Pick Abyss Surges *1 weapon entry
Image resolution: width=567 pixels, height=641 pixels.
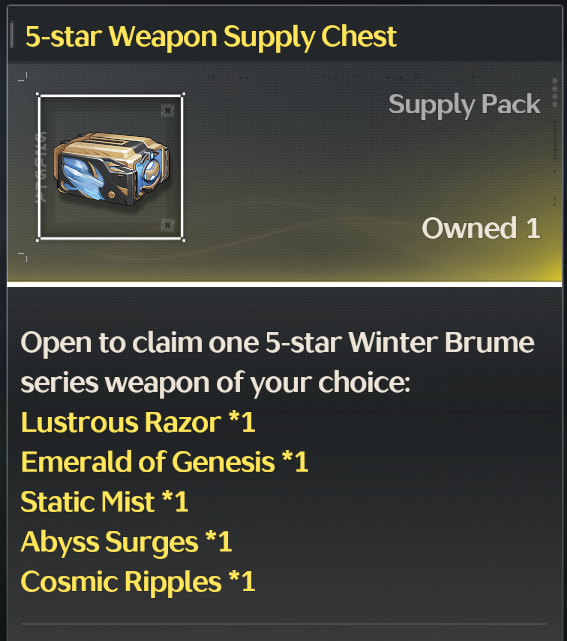[126, 542]
